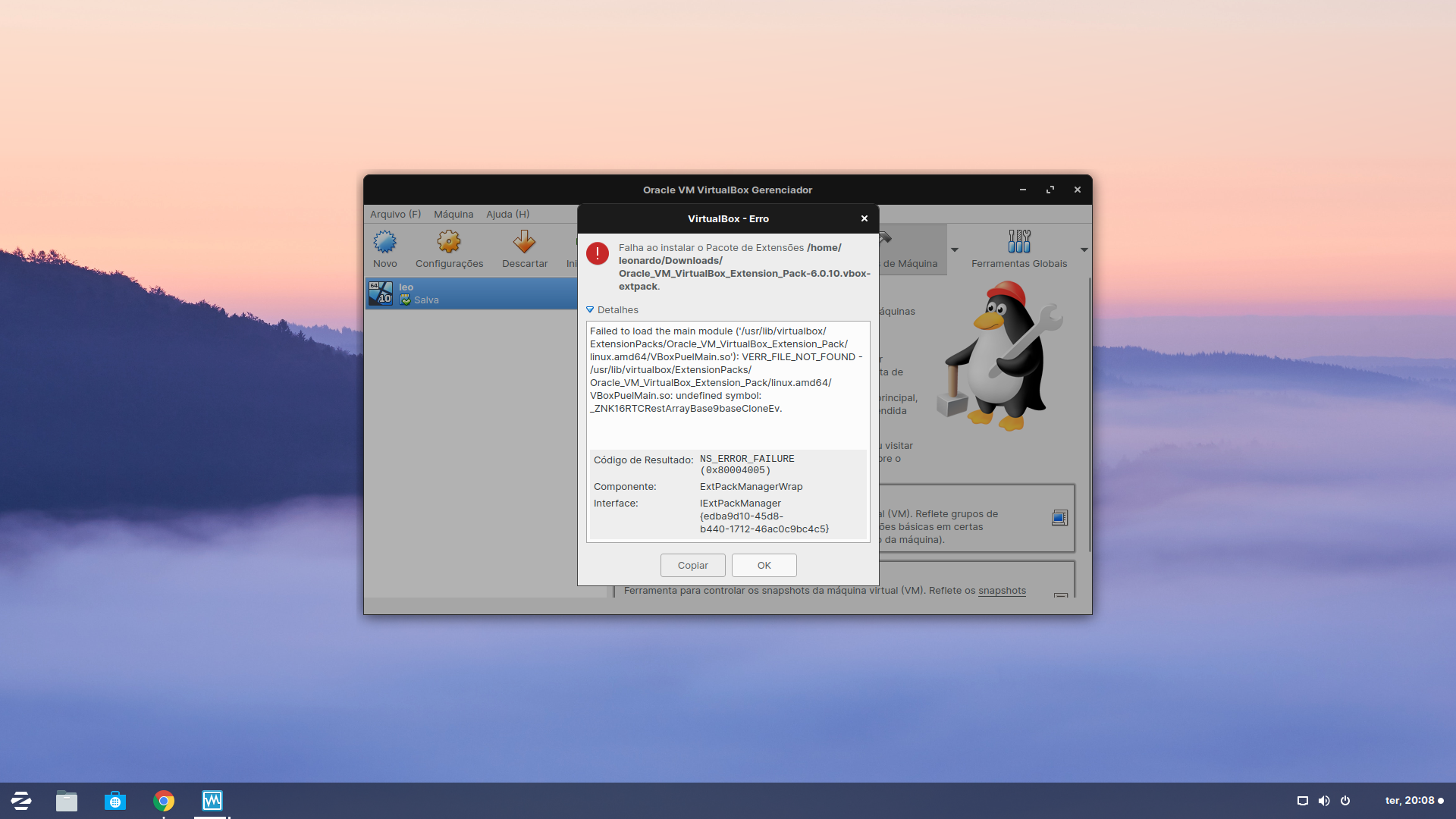This screenshot has width=1456, height=819.
Task: Click the Novo new machine icon
Action: pos(384,242)
